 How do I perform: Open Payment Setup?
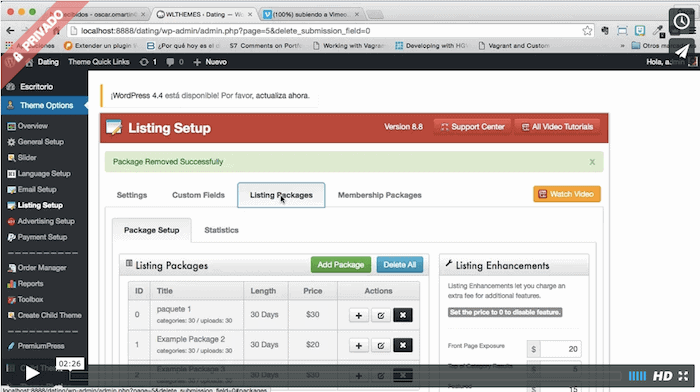42,237
